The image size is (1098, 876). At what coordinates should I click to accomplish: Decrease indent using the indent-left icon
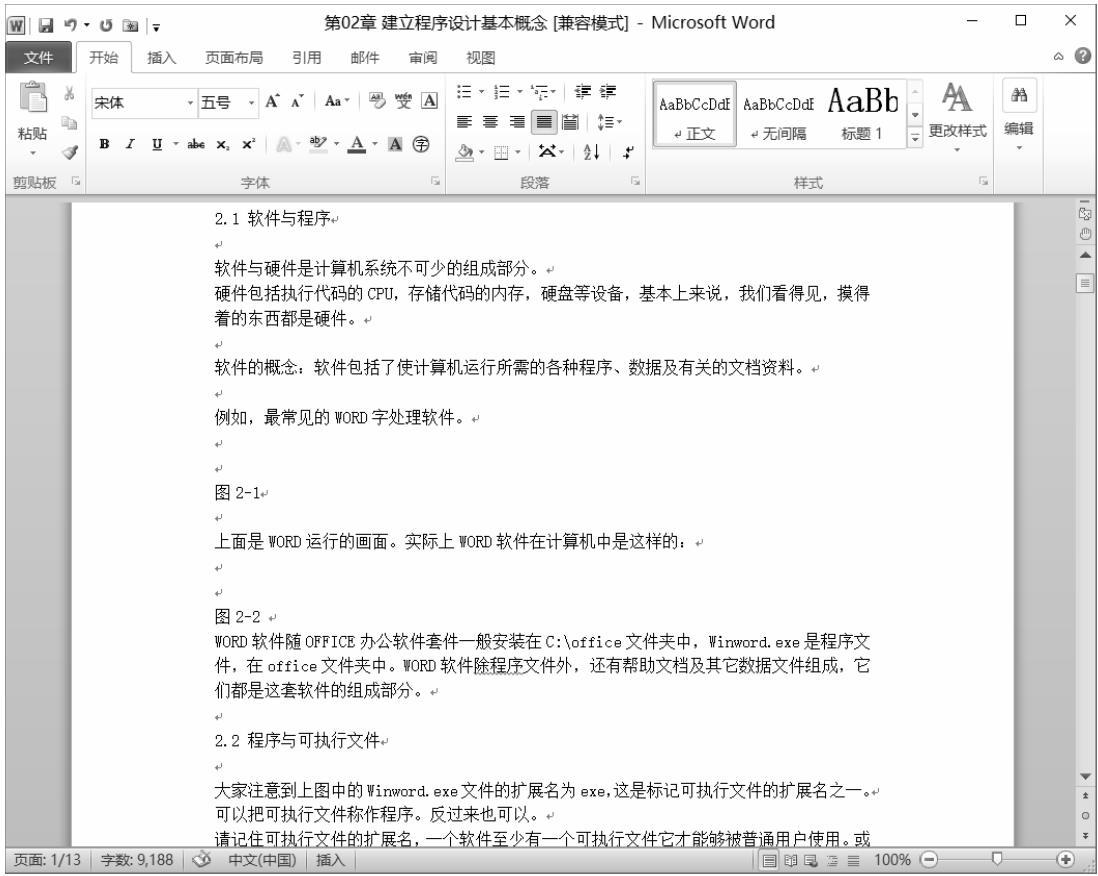coord(583,92)
